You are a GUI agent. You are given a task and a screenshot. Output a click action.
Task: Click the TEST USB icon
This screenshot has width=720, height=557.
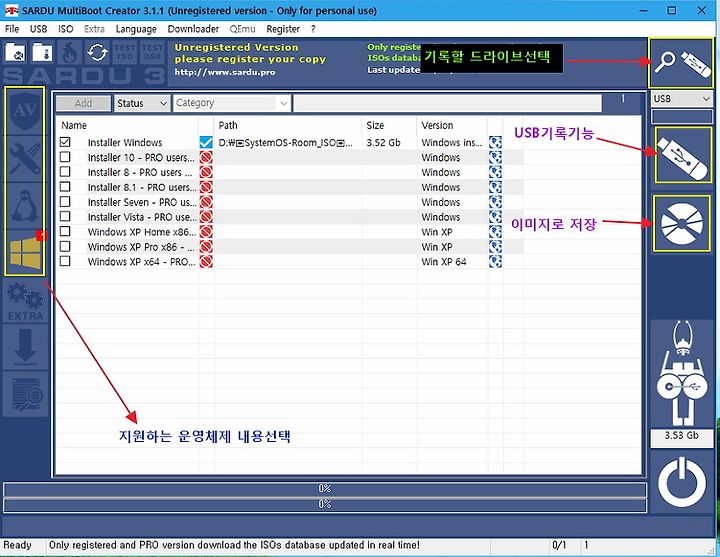tap(152, 52)
